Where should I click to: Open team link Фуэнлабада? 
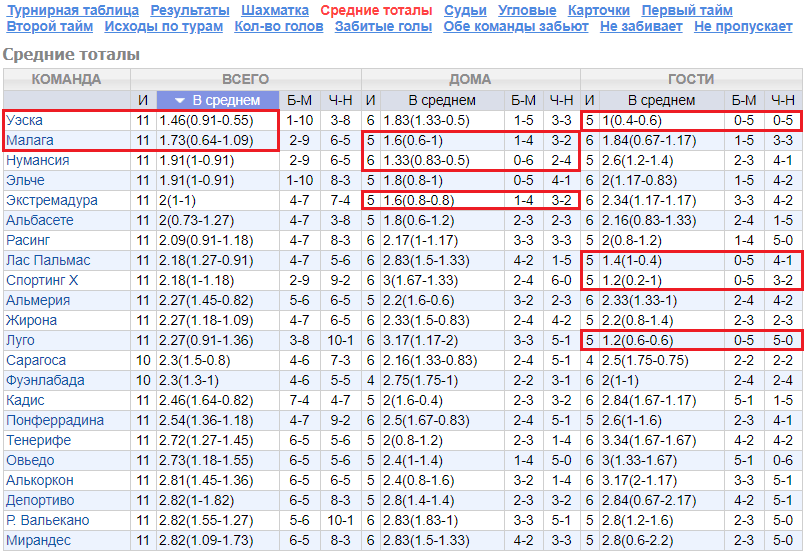[x=45, y=381]
